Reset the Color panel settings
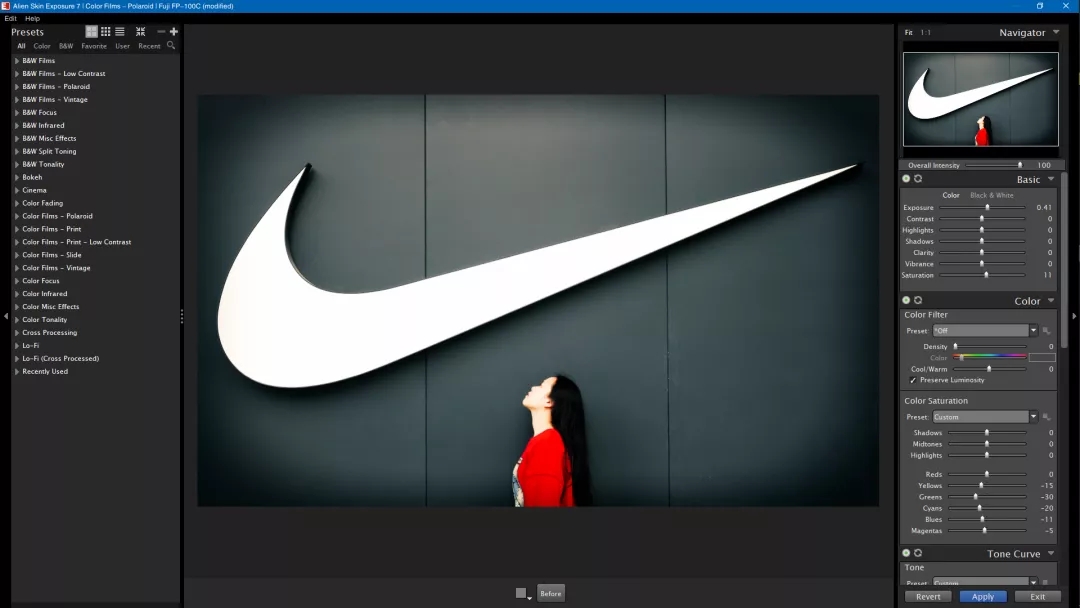The height and width of the screenshot is (608, 1080). tap(918, 300)
